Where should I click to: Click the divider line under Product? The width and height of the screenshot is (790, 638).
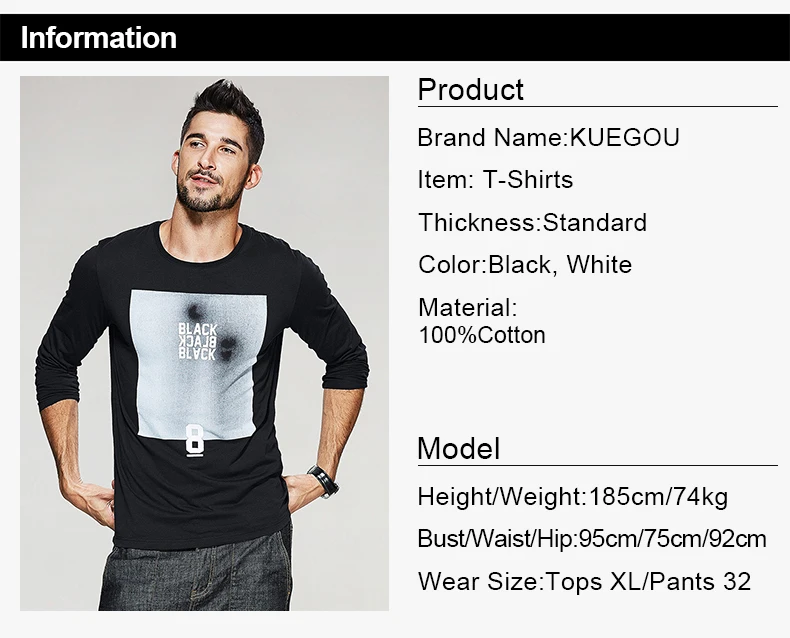[x=598, y=106]
